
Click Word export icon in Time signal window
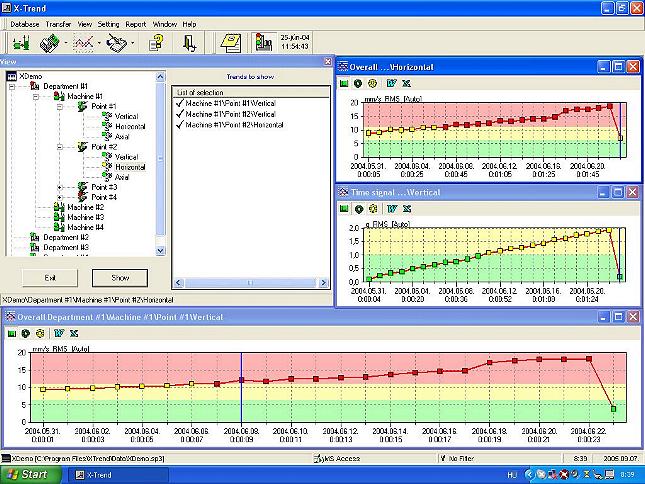(391, 208)
